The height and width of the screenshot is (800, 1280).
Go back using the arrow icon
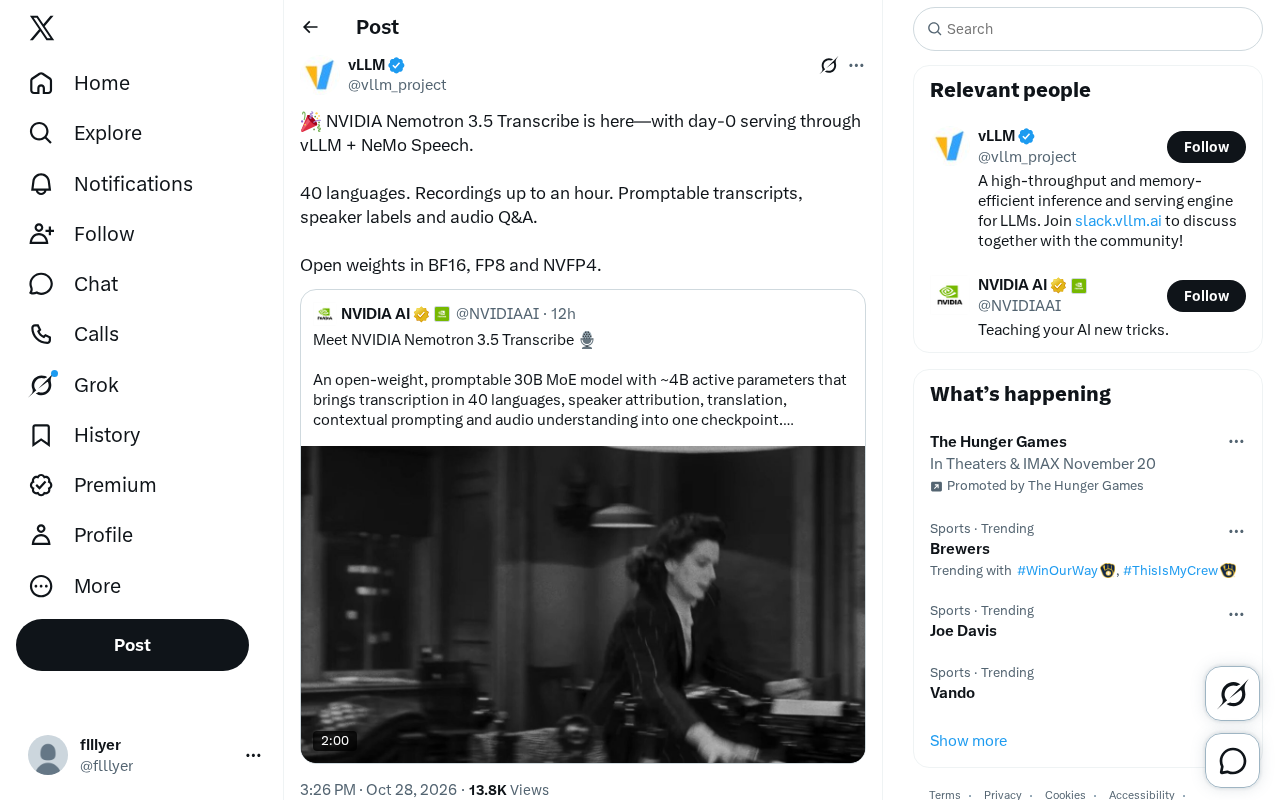point(310,27)
